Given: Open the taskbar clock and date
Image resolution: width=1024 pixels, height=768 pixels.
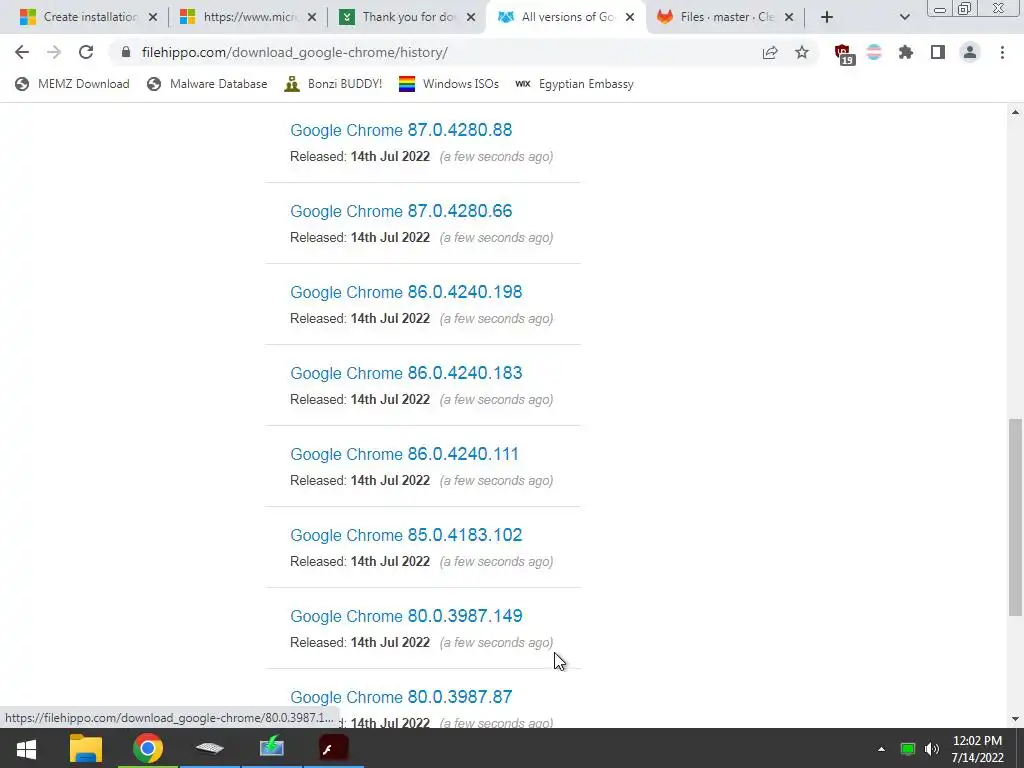Looking at the screenshot, I should pyautogui.click(x=978, y=749).
